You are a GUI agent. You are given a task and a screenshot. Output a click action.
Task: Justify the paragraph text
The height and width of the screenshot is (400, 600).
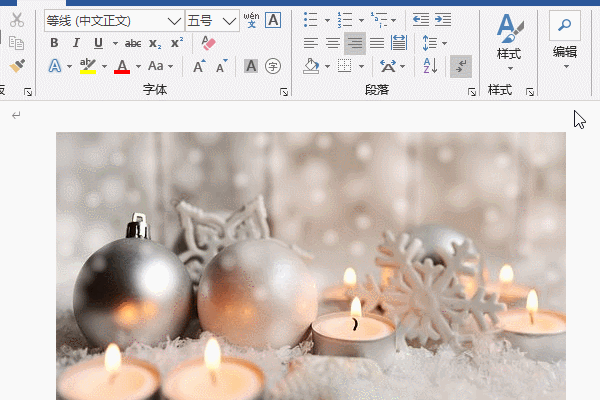point(377,43)
